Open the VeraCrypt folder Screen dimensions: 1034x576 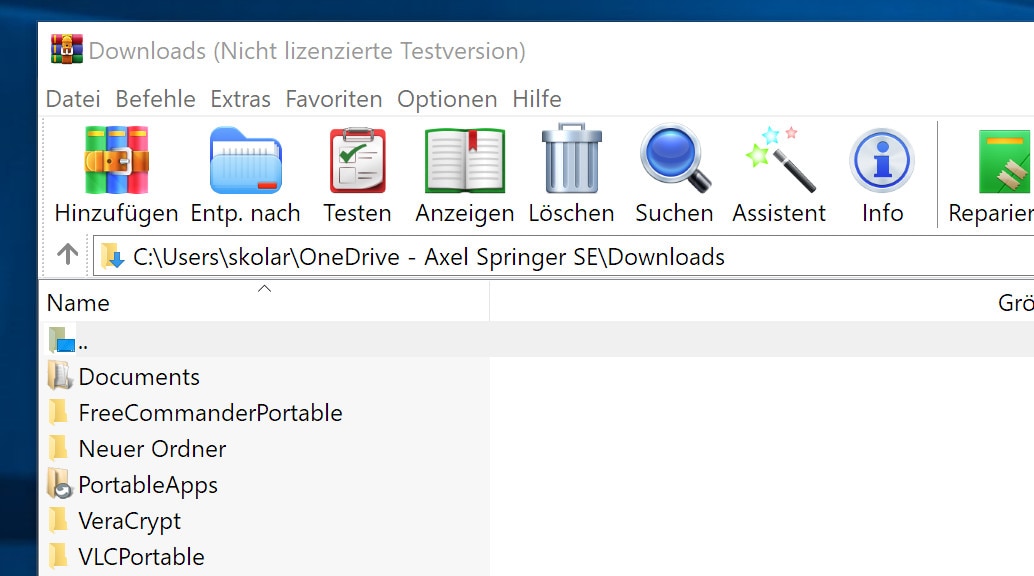tap(129, 520)
